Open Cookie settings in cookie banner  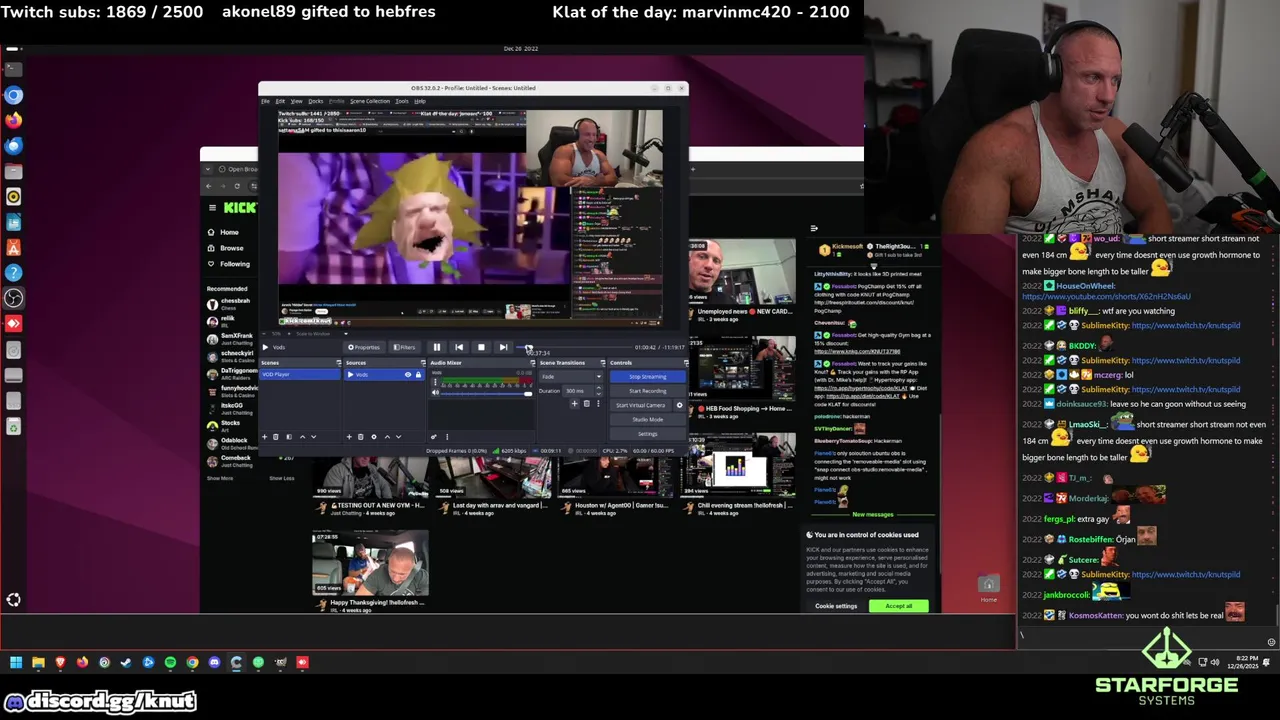836,606
